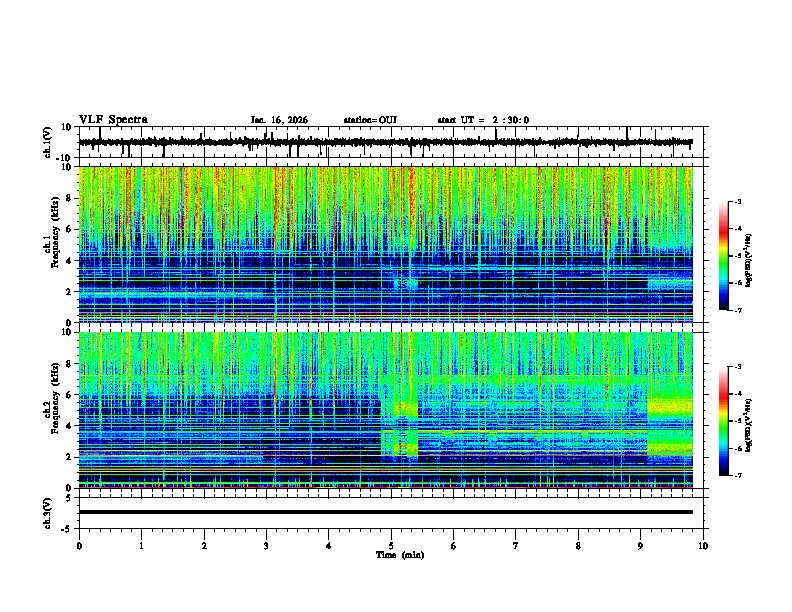This screenshot has height=612, width=792.
Task: Select the ch.1 "Frequency (kHz)" axis label
Action: pyautogui.click(x=55, y=233)
